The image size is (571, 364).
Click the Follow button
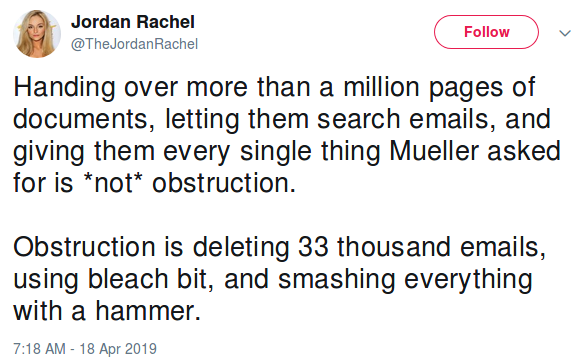click(486, 32)
